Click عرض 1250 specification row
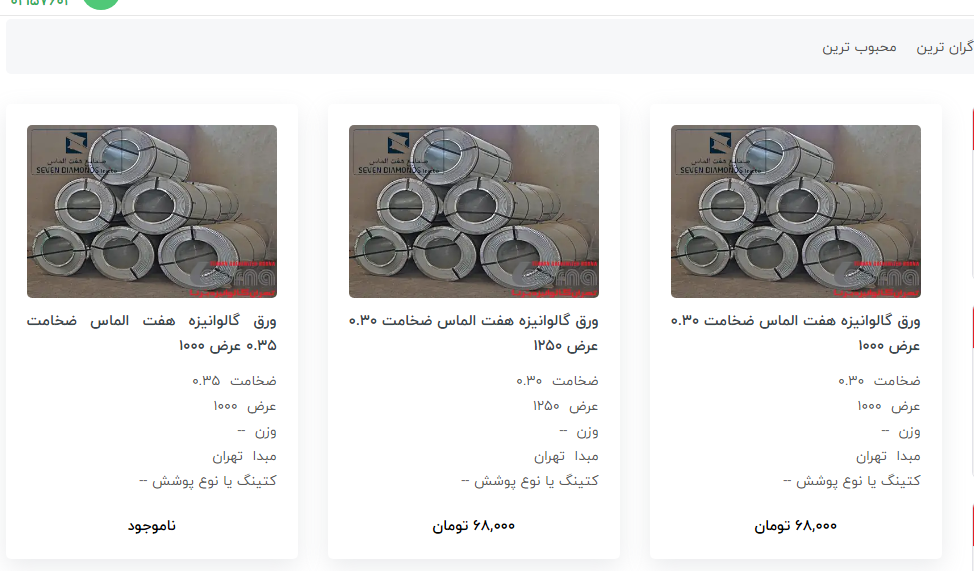974x571 pixels. point(565,406)
